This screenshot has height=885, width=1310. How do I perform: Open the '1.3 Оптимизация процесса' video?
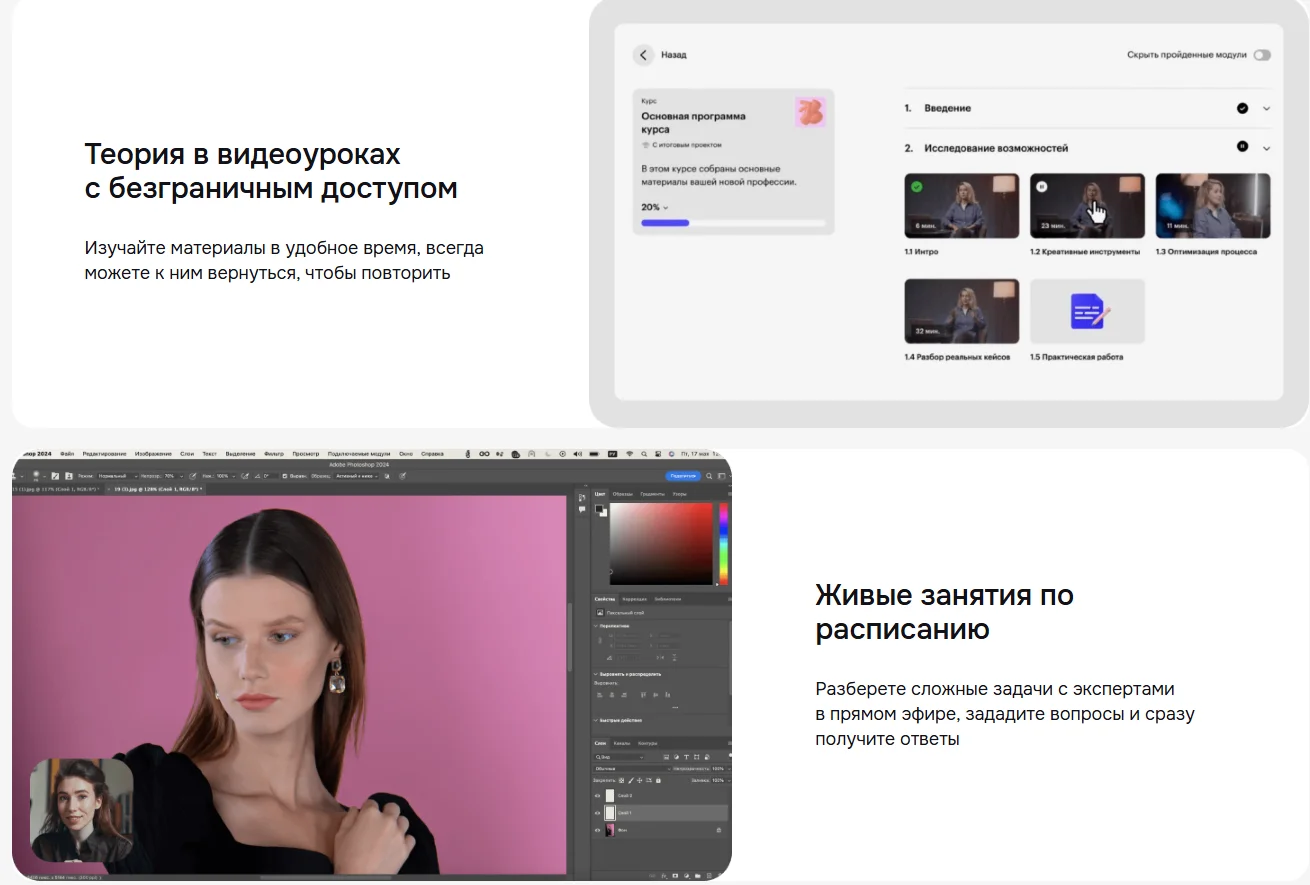(1213, 206)
